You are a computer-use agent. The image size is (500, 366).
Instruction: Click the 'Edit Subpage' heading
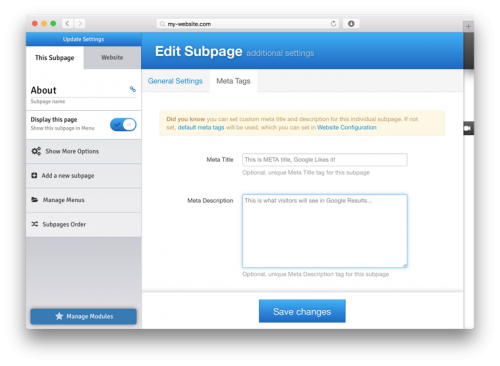[199, 51]
